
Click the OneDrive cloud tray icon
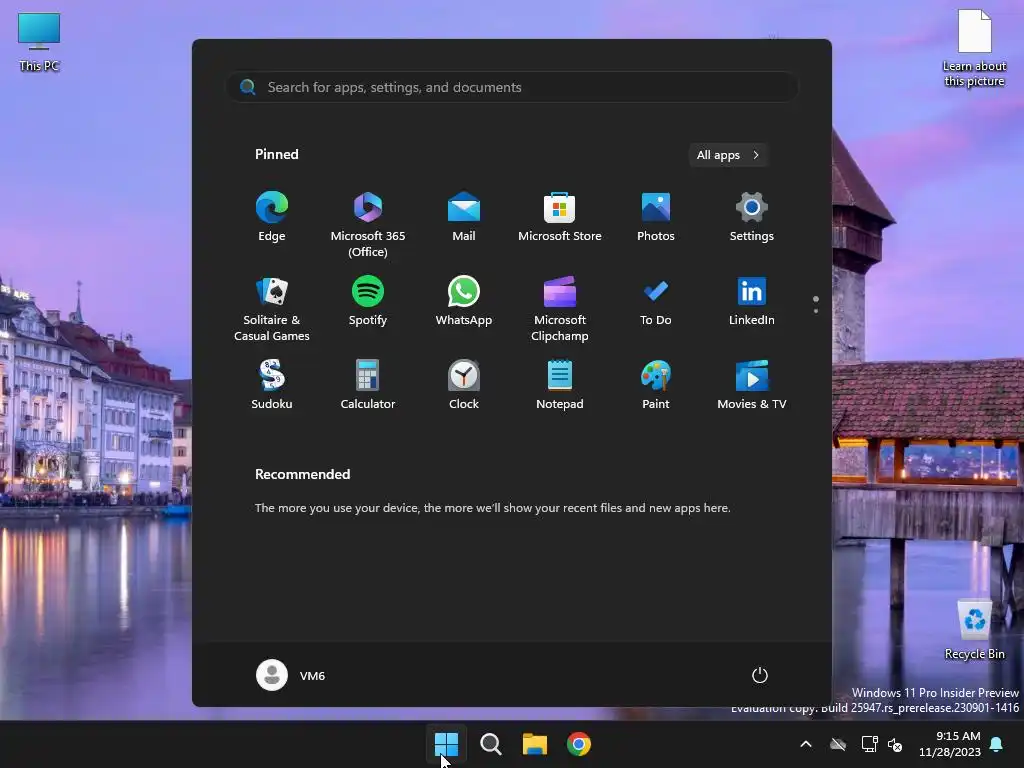tap(838, 744)
